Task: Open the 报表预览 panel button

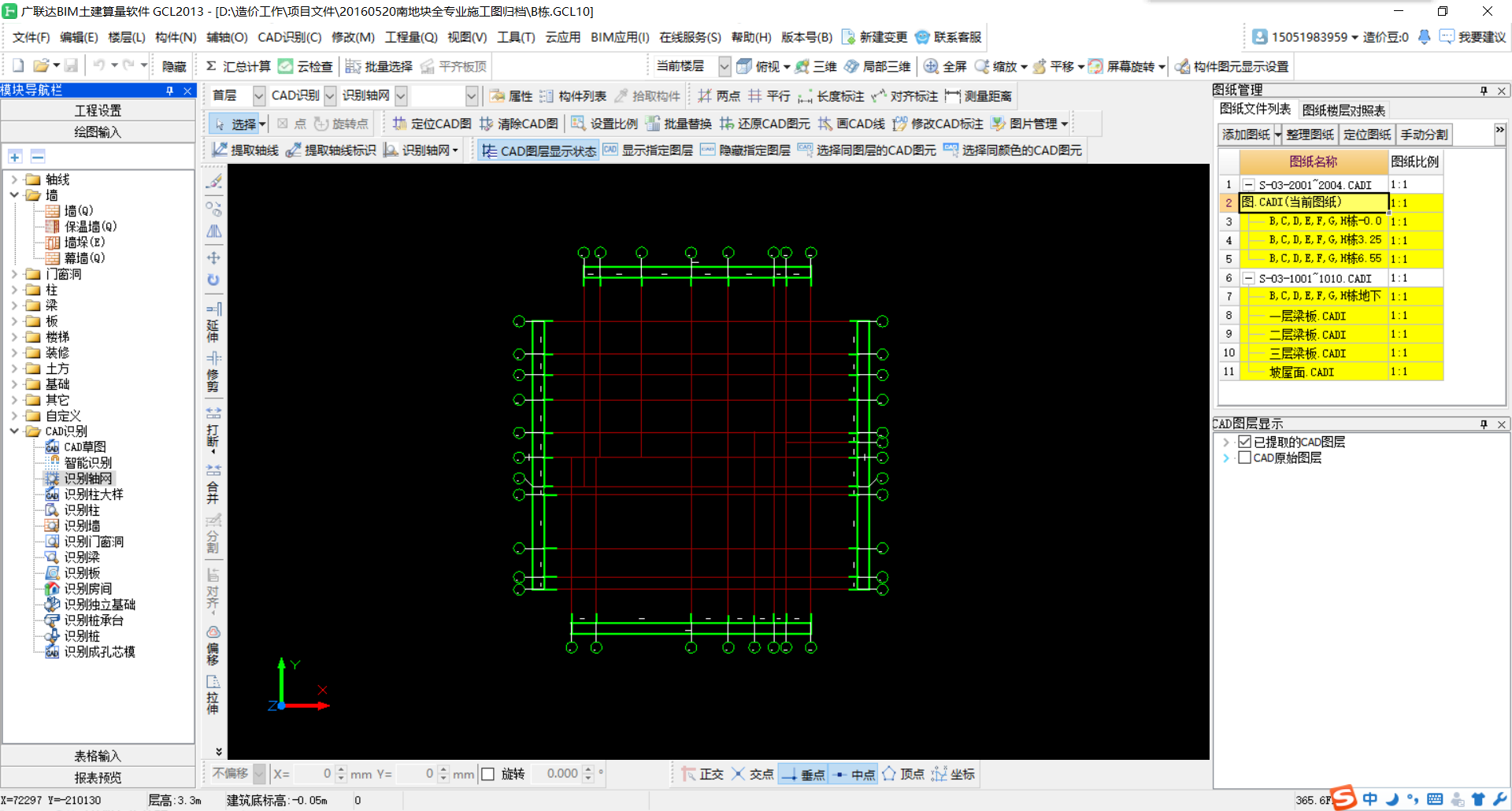Action: [98, 778]
